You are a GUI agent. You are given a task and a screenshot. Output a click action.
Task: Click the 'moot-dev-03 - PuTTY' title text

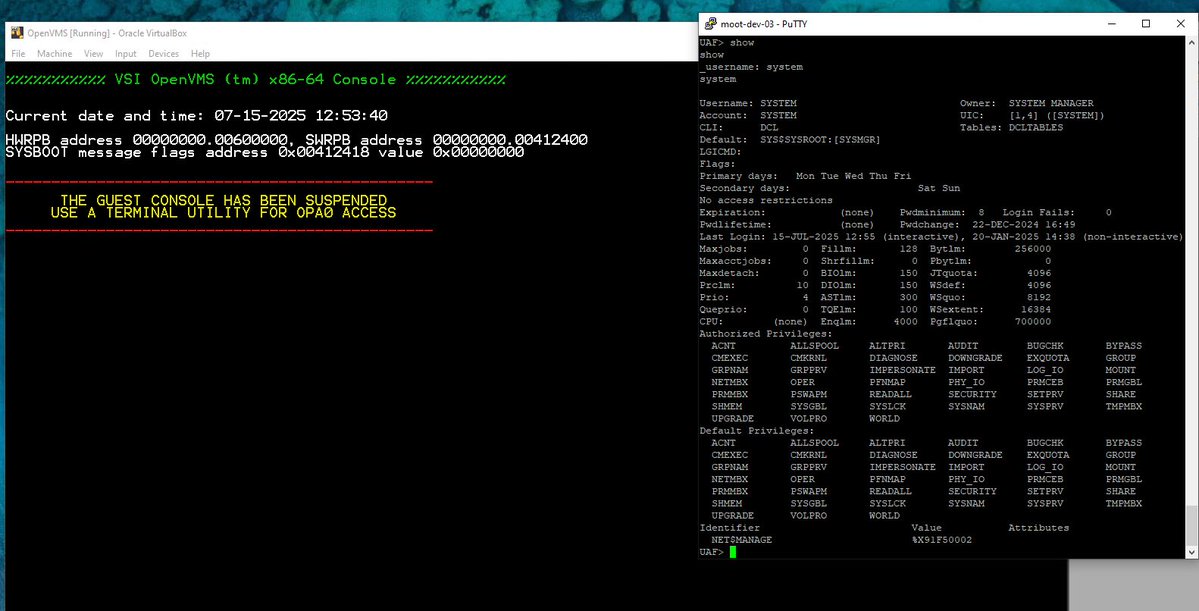point(763,24)
